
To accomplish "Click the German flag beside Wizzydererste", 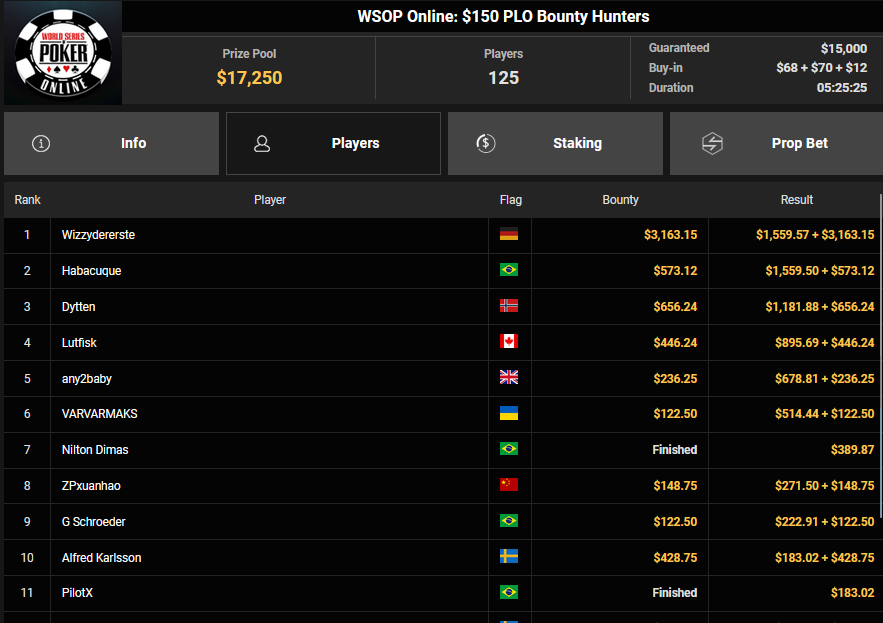I will pyautogui.click(x=509, y=235).
